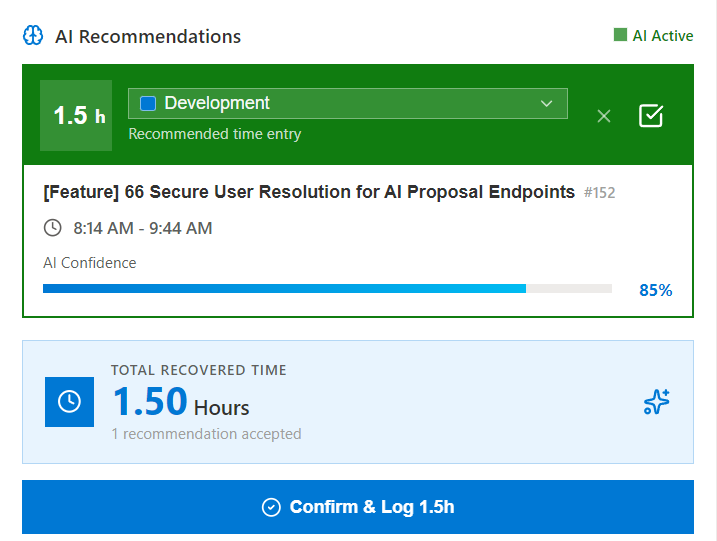Click the '1 recommendation accepted' text
This screenshot has height=541, width=717.
point(206,434)
